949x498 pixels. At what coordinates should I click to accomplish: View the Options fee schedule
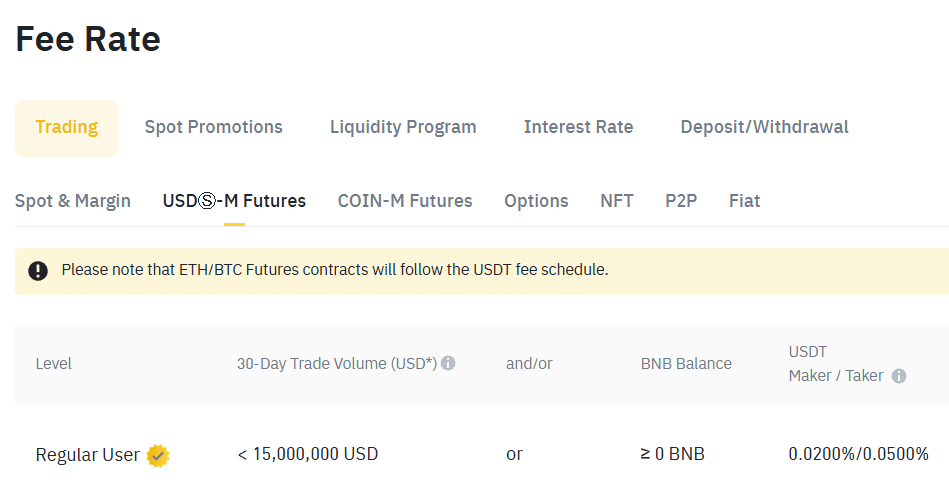coord(536,201)
